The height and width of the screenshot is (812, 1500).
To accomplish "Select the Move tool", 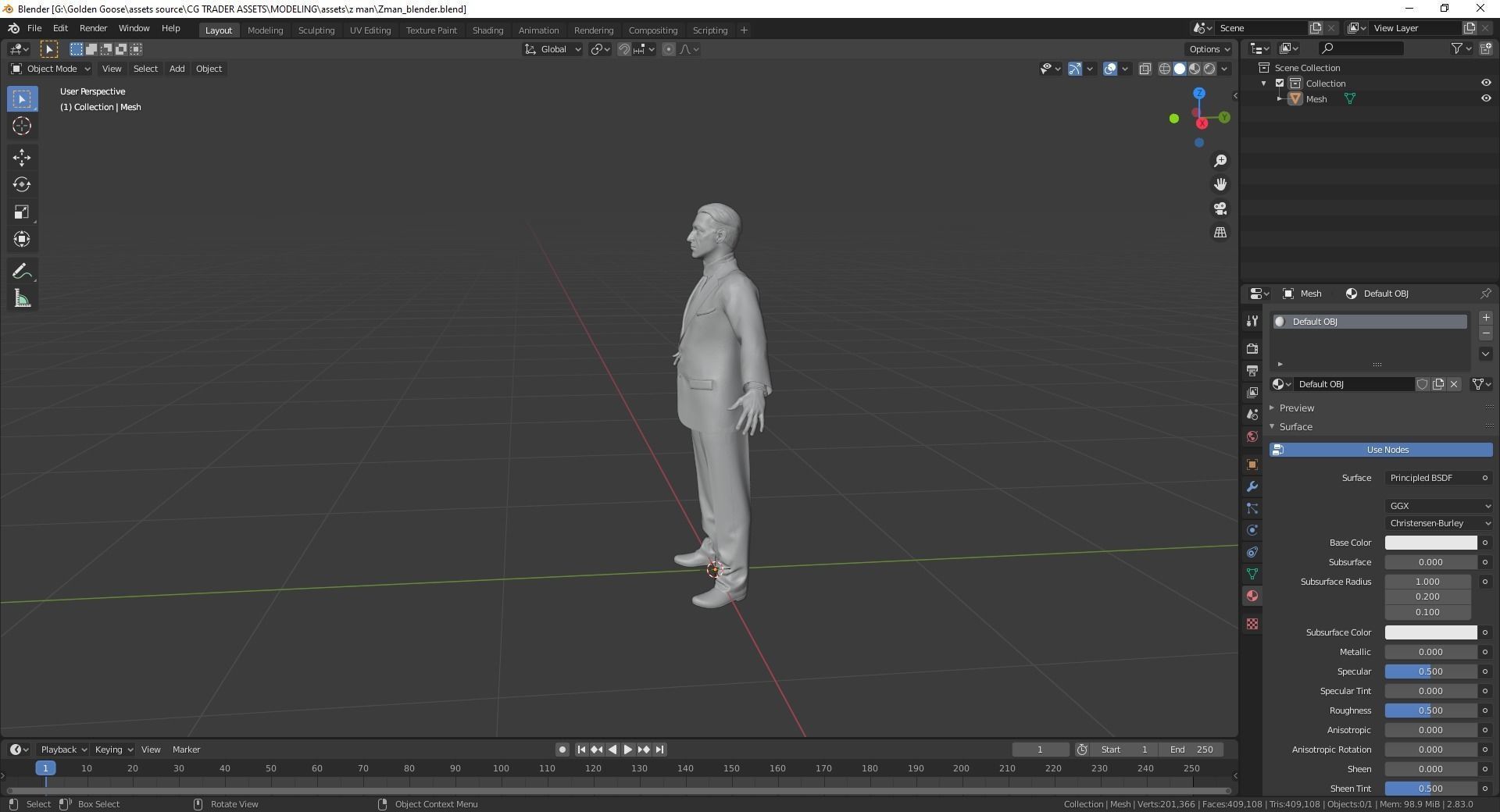I will [22, 158].
